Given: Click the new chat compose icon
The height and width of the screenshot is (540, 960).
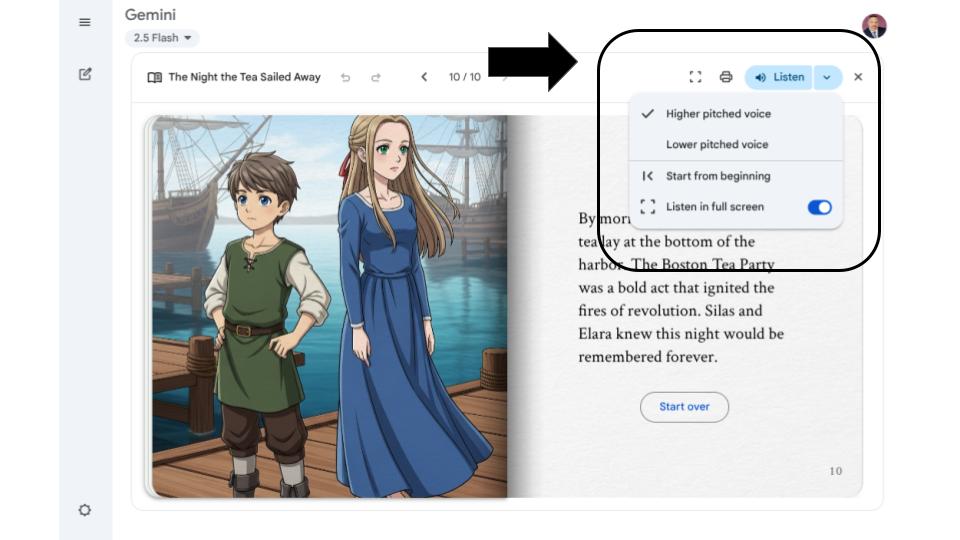Looking at the screenshot, I should pyautogui.click(x=85, y=74).
